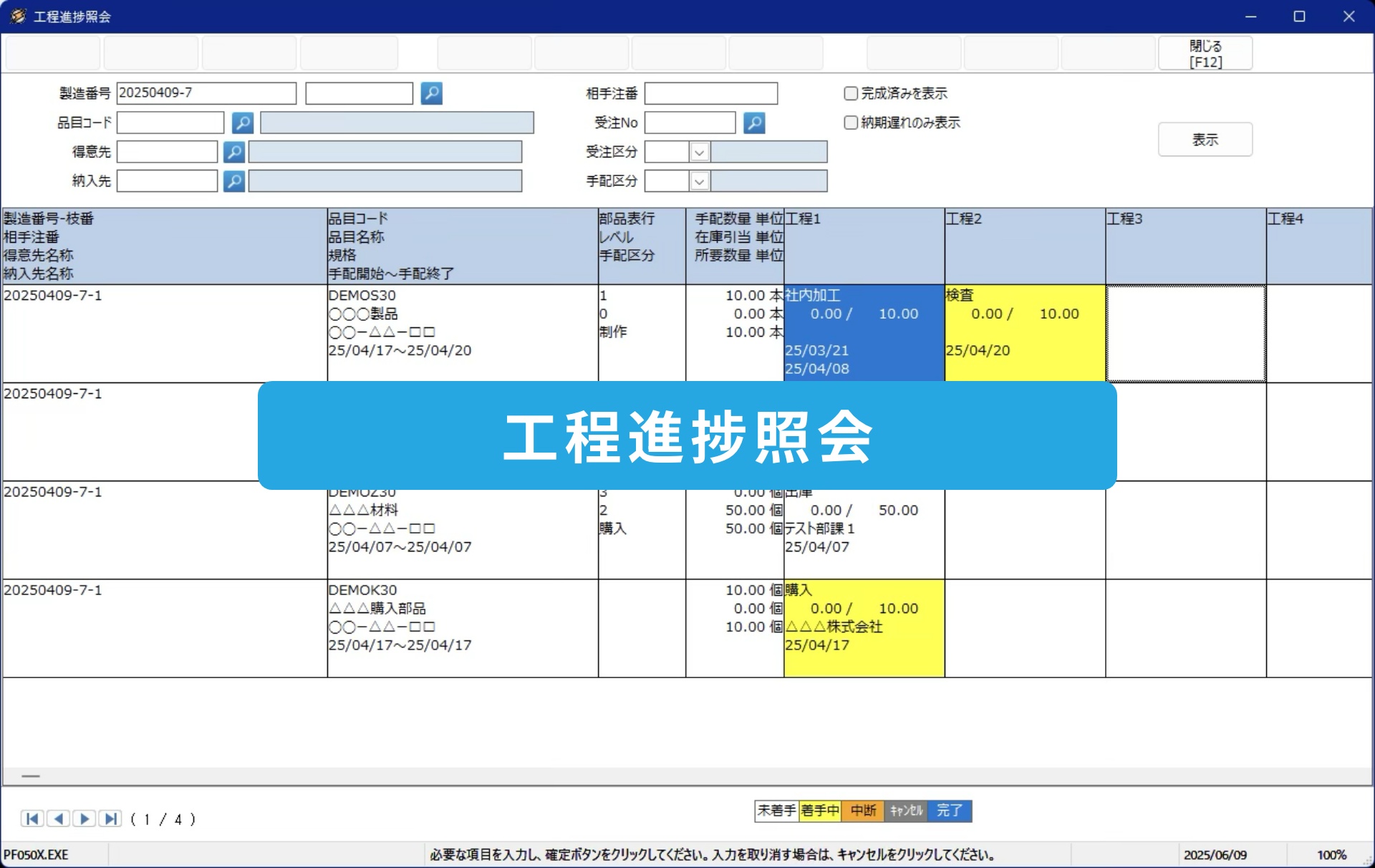Screen dimensions: 1375x868
Task: Toggle 納期遅れのみ表示 checkbox
Action: point(851,122)
